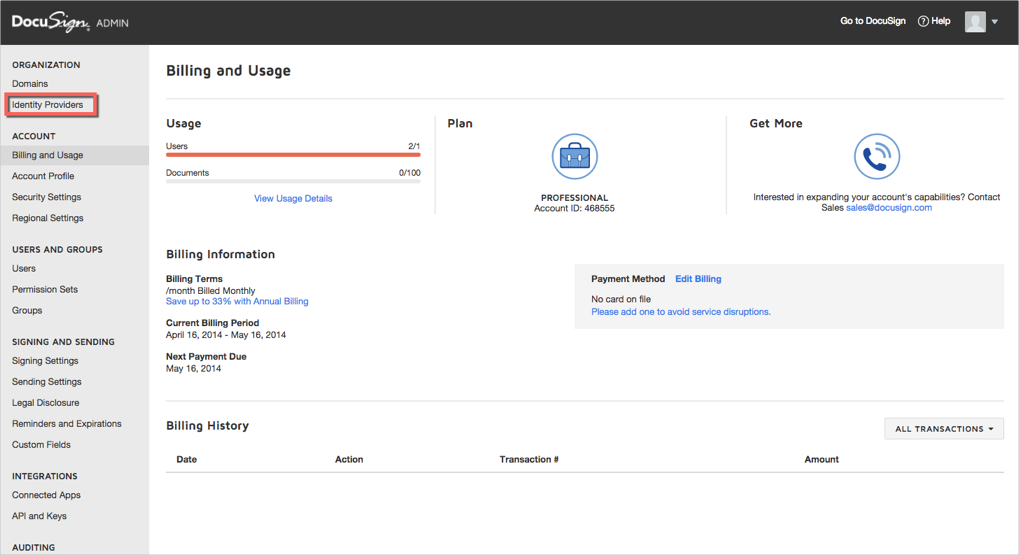This screenshot has height=555, width=1019.
Task: Navigate to Permission Sets
Action: [45, 289]
